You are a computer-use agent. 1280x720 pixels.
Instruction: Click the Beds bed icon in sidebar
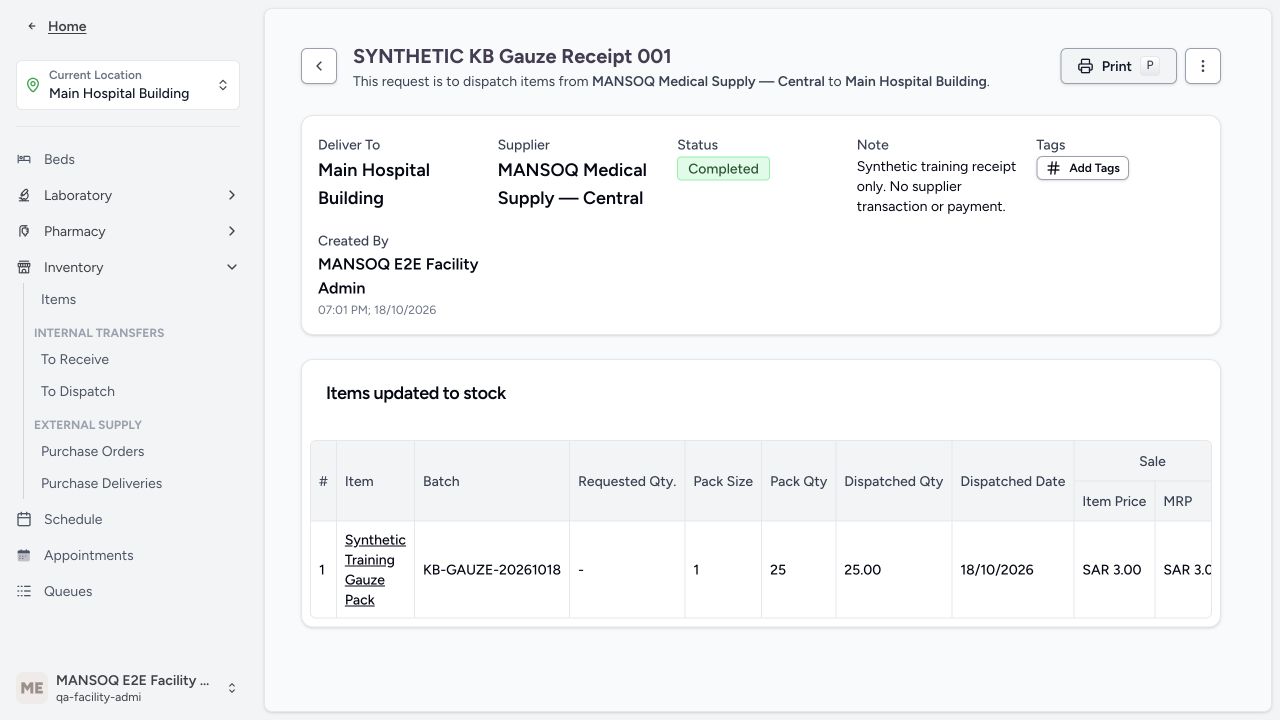pyautogui.click(x=24, y=159)
